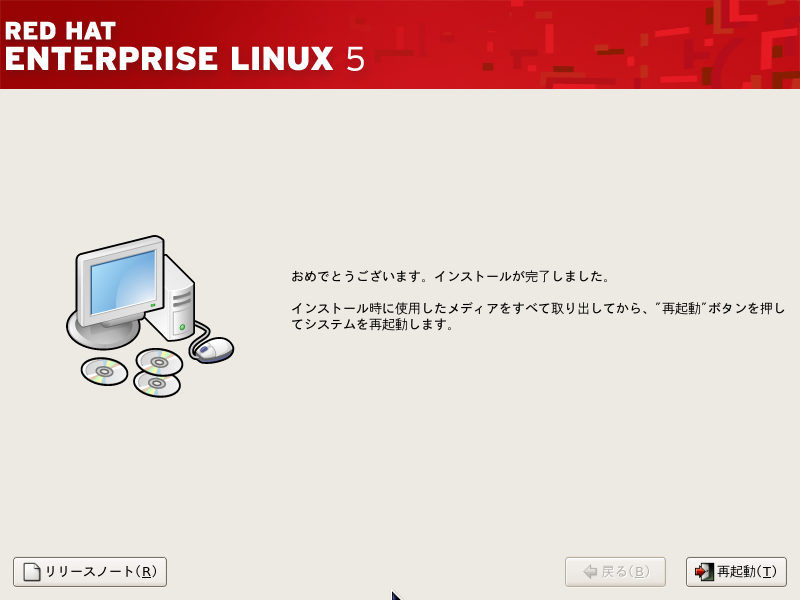Click the greyed-out 戻る(B) back button
The image size is (800, 600).
[615, 571]
